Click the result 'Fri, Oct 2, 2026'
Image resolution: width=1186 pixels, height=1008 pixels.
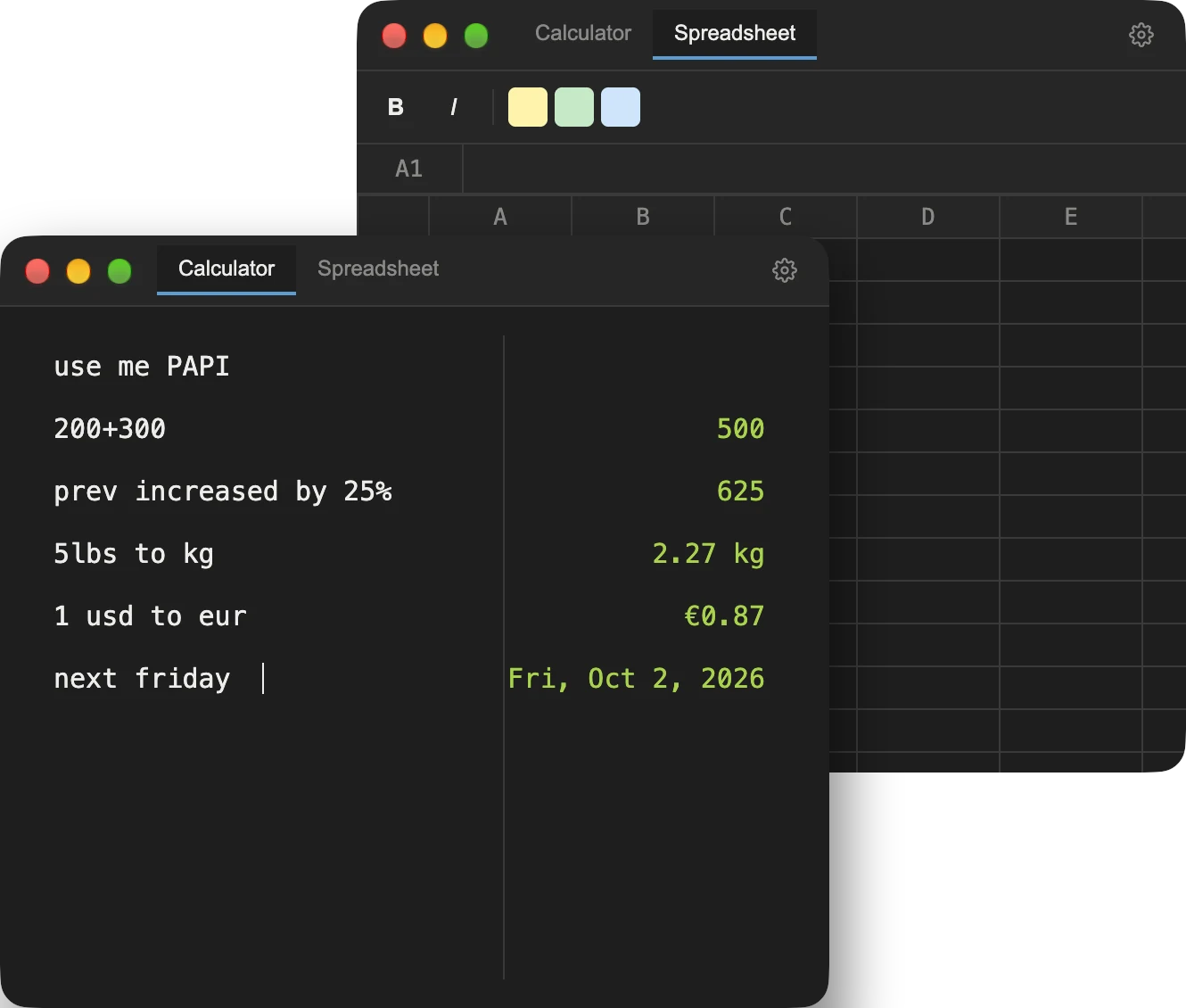[636, 679]
